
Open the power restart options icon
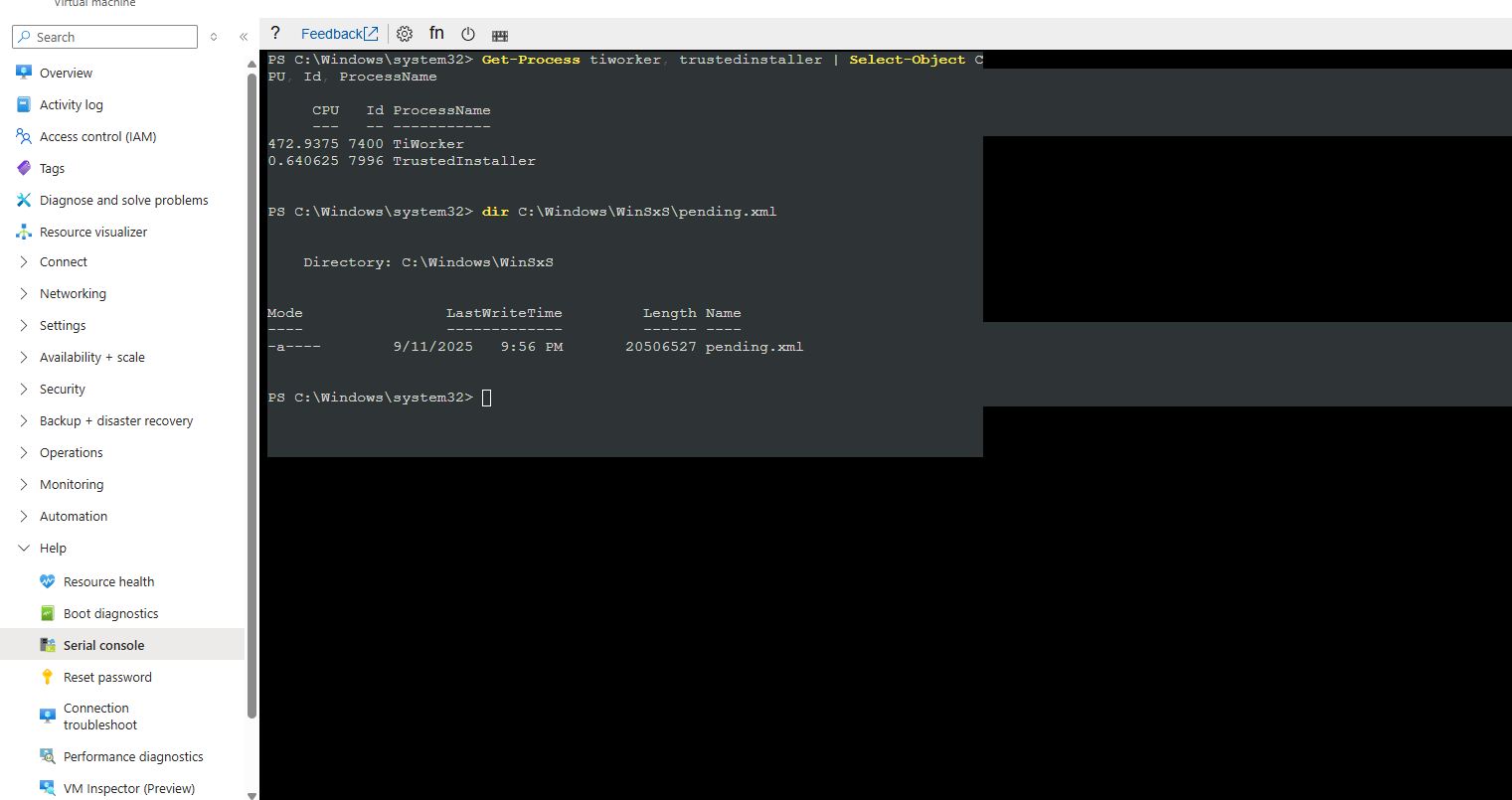(468, 34)
